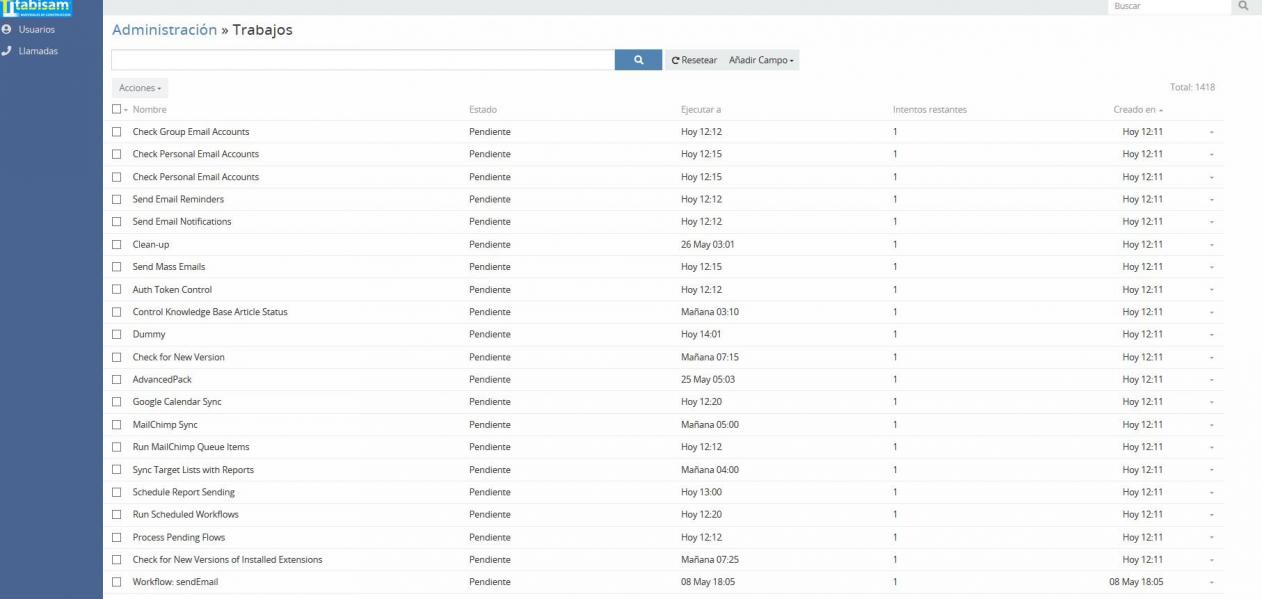Screen dimensions: 1262x599
Task: Sort by the Creado en column
Action: click(1134, 110)
